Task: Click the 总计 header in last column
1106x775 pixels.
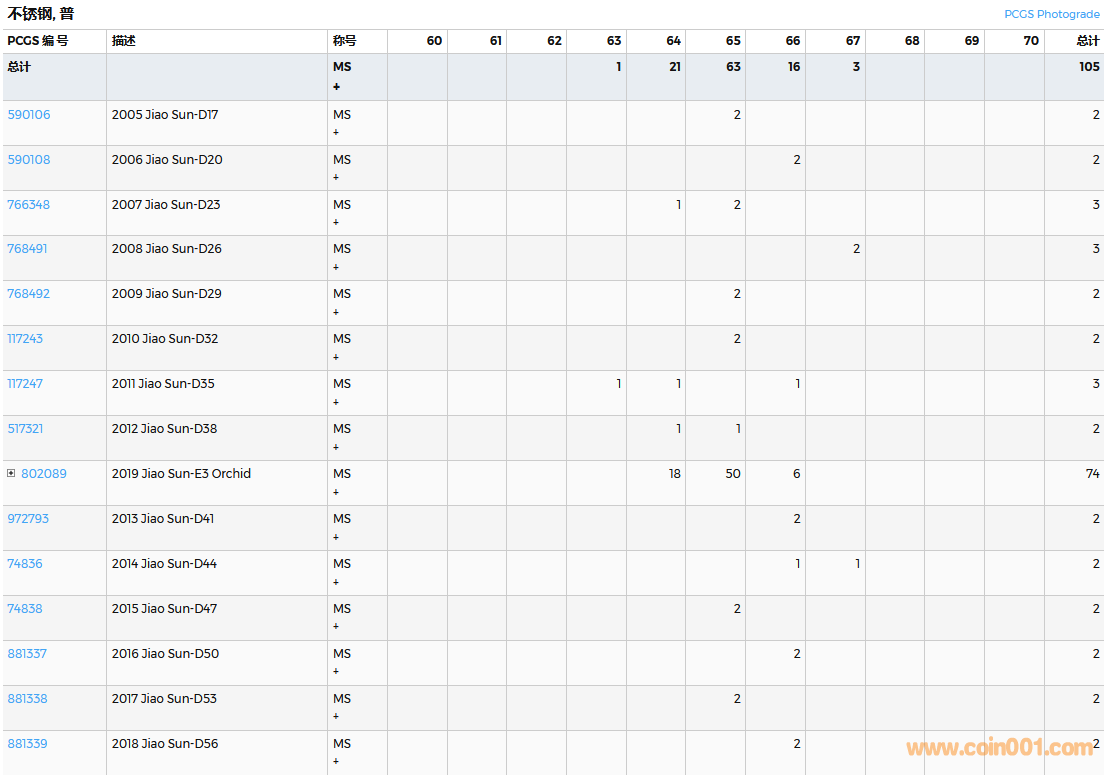Action: pos(1087,41)
